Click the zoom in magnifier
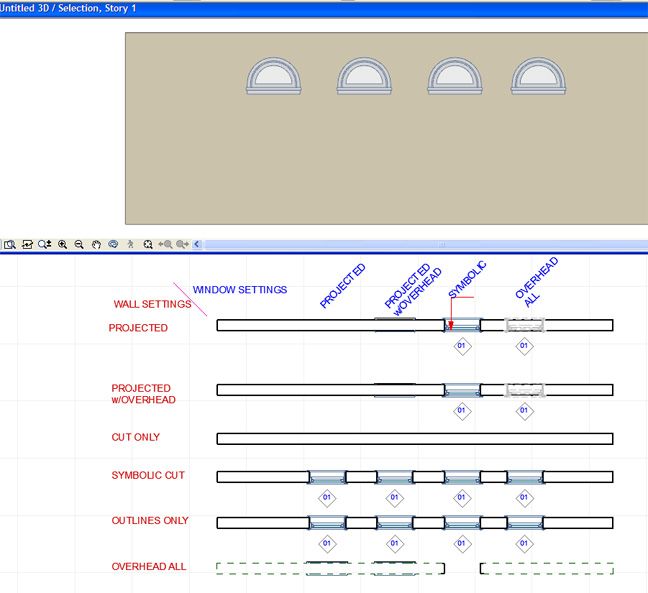This screenshot has height=593, width=648. tap(62, 244)
